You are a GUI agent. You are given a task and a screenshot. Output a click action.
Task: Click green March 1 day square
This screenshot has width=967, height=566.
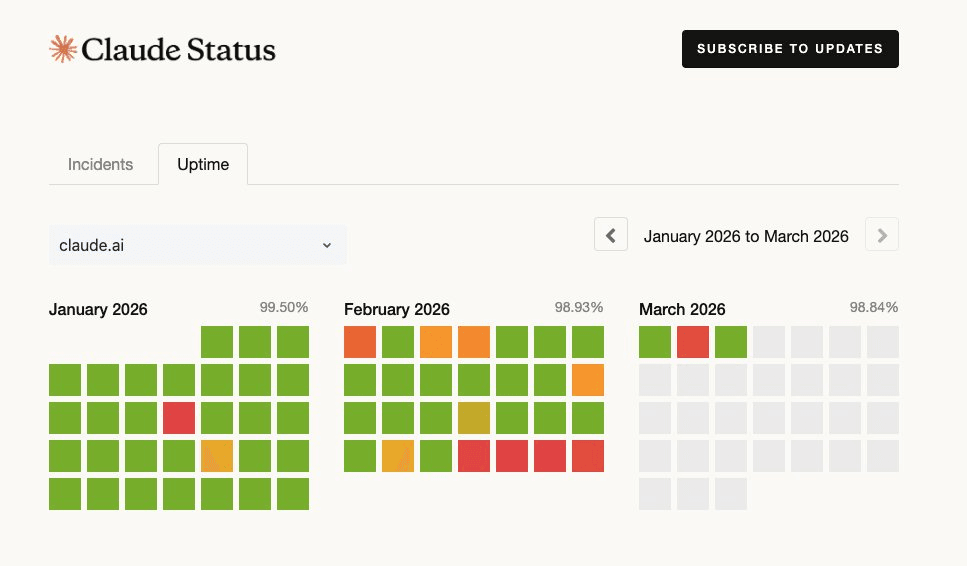pyautogui.click(x=655, y=342)
